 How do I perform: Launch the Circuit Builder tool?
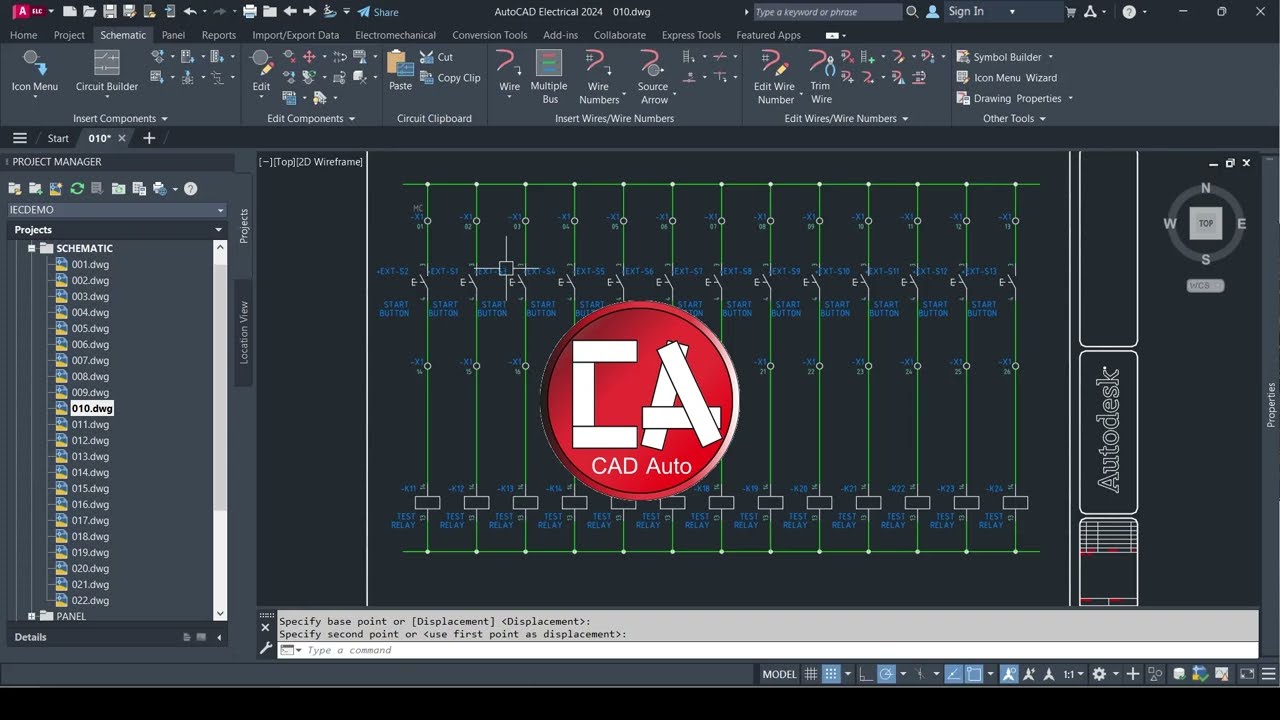click(107, 72)
